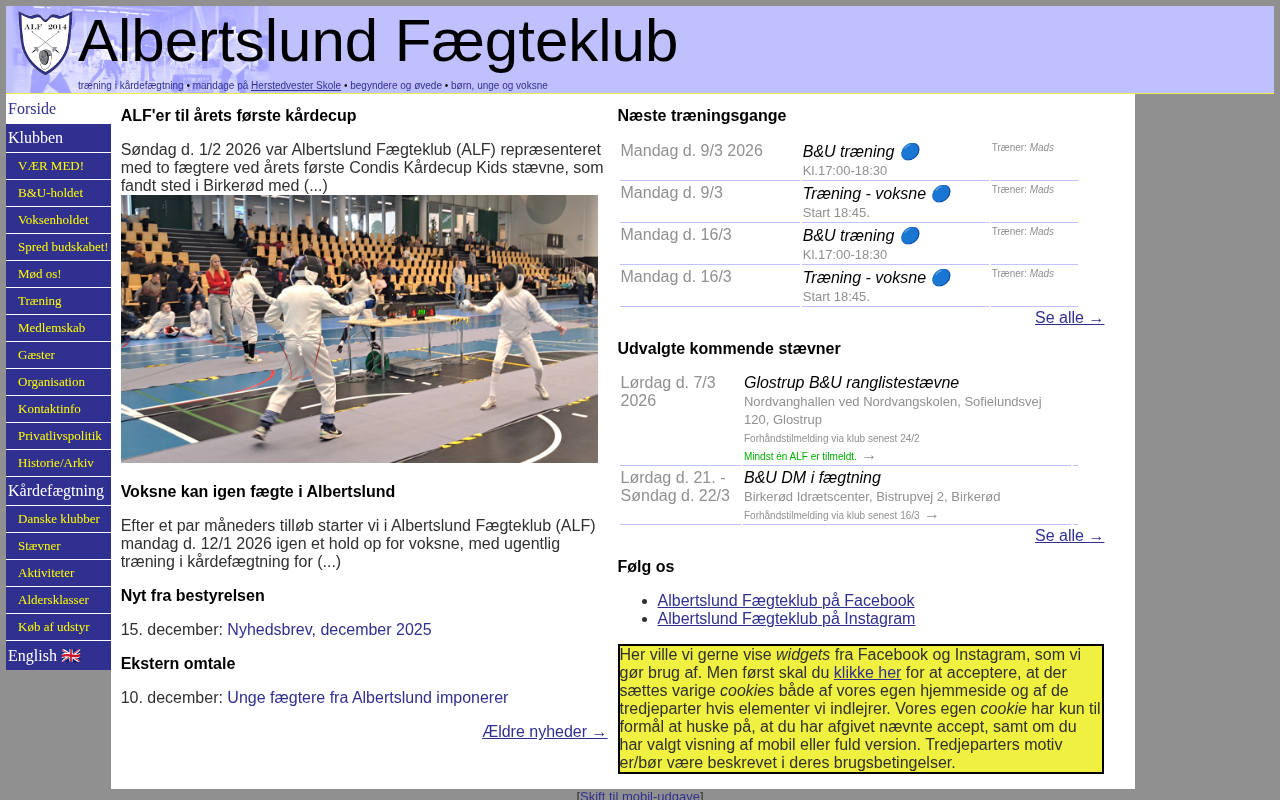1280x800 pixels.
Task: Click headline 'ALF'er til årets første kårdecup'
Action: pos(239,116)
